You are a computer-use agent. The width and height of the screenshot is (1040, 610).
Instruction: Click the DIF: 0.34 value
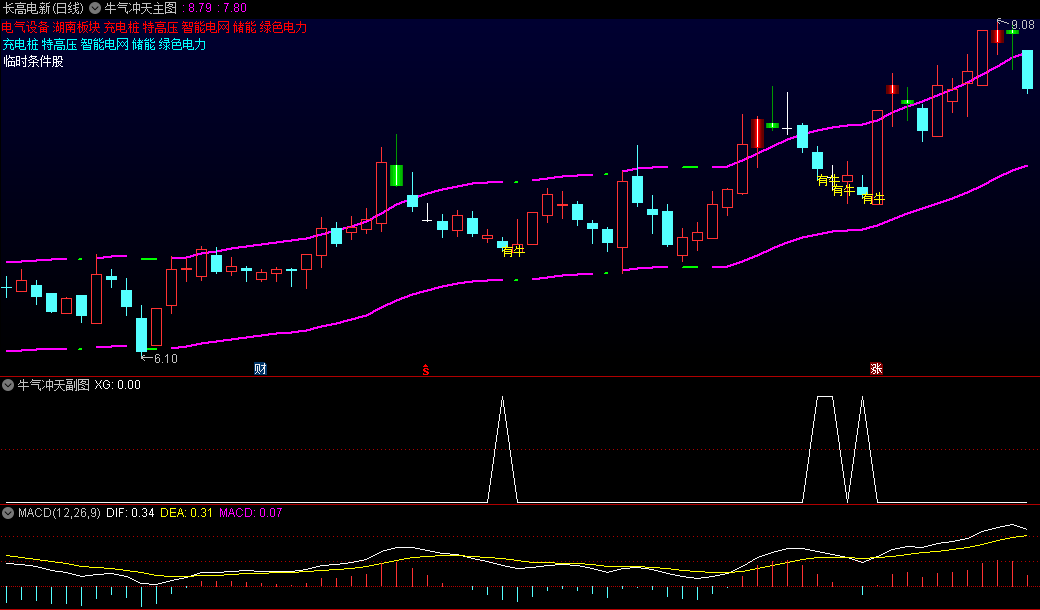pos(130,513)
